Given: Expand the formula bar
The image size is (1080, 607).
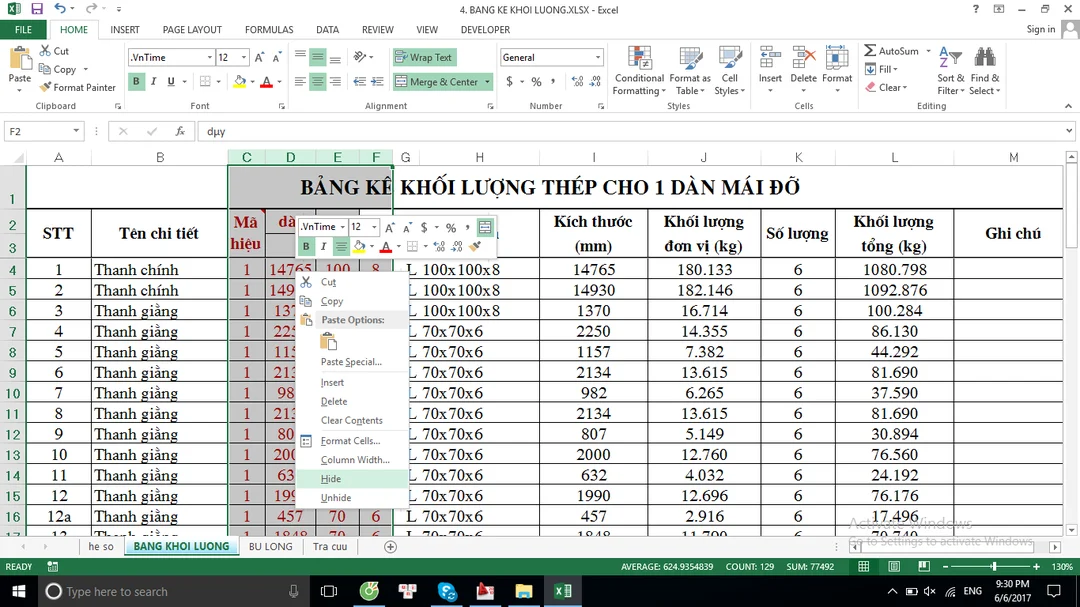Looking at the screenshot, I should (1068, 131).
